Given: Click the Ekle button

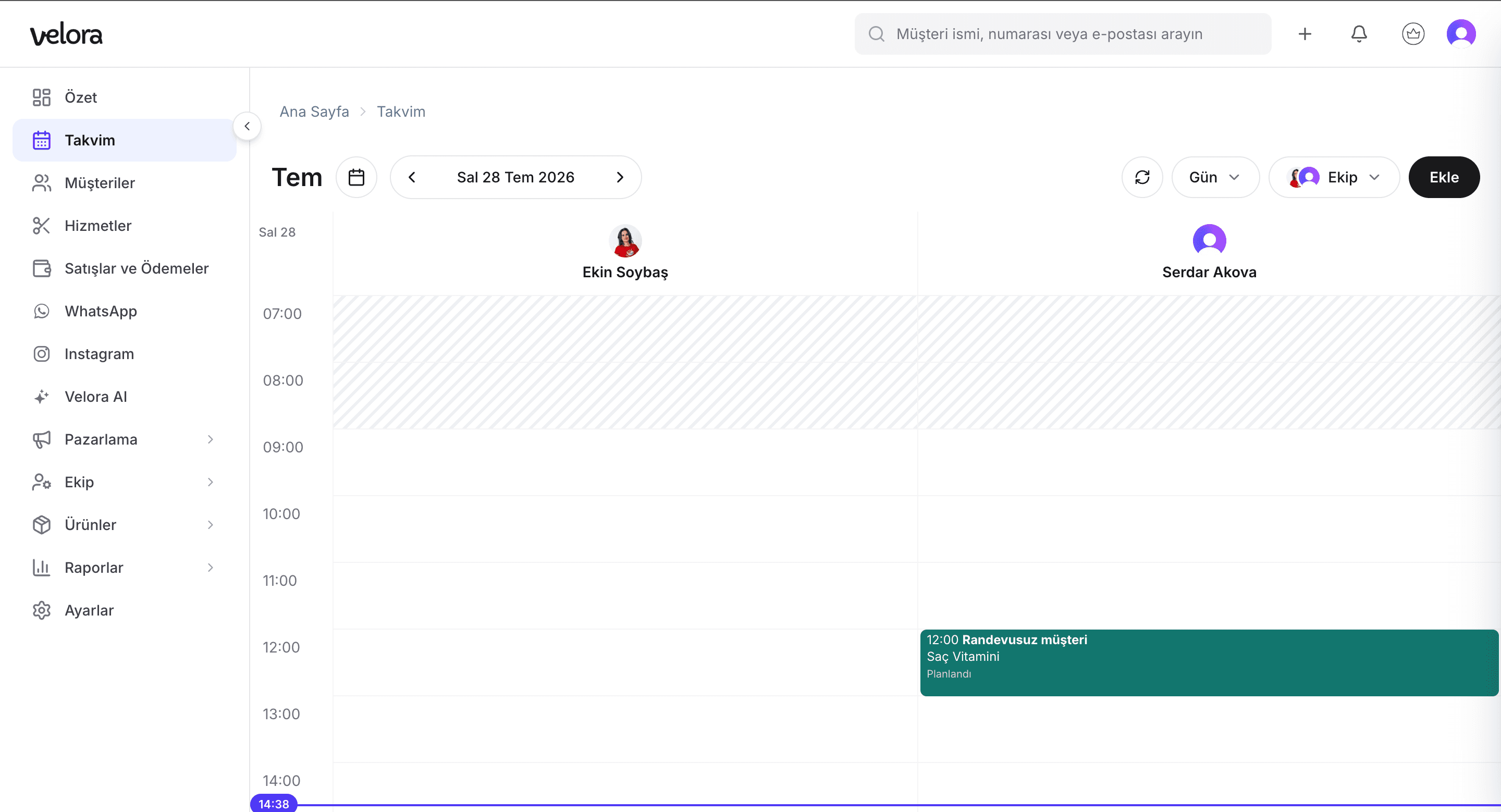Looking at the screenshot, I should [x=1444, y=177].
